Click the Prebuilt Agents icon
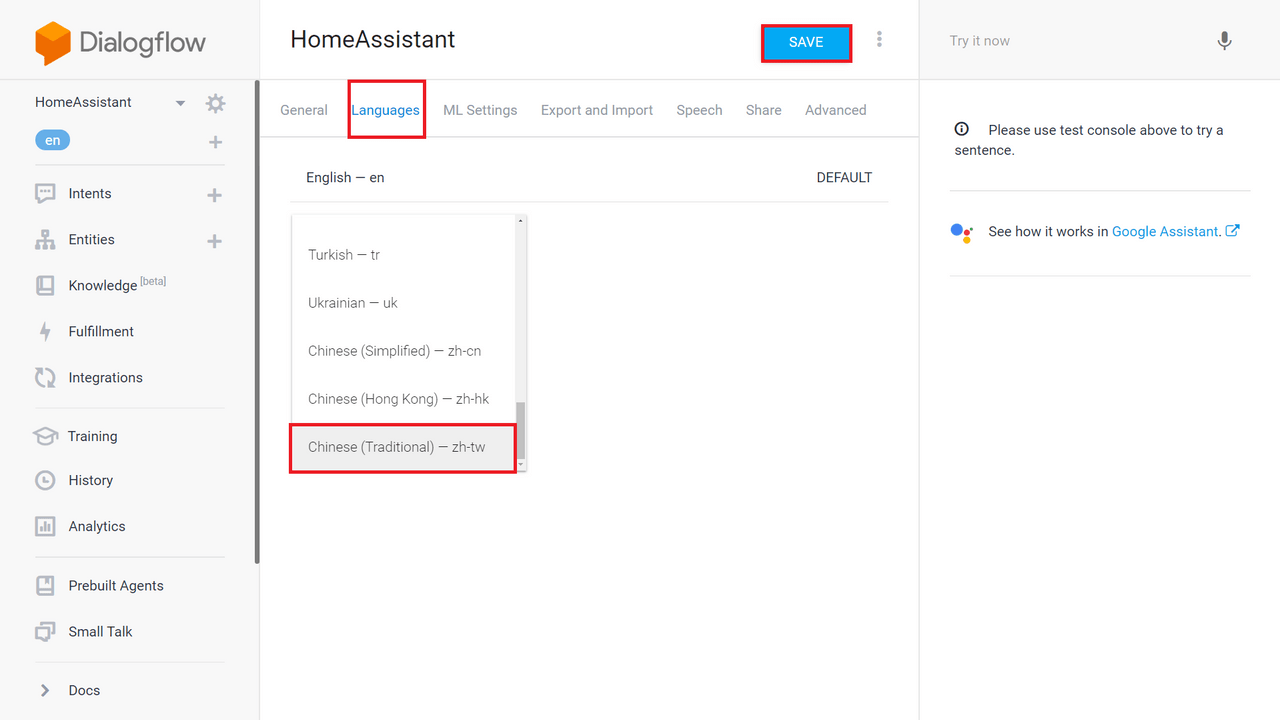Screen dimensions: 1280x720 pos(45,586)
